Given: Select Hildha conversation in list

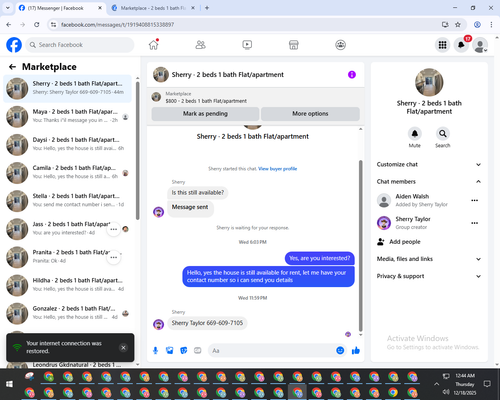Looking at the screenshot, I should [68, 285].
